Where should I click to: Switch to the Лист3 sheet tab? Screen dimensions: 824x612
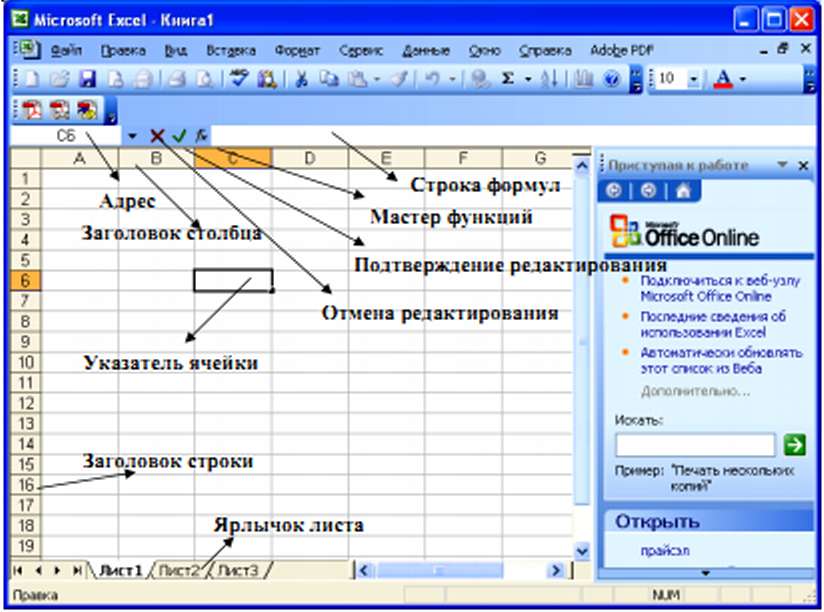click(x=238, y=570)
